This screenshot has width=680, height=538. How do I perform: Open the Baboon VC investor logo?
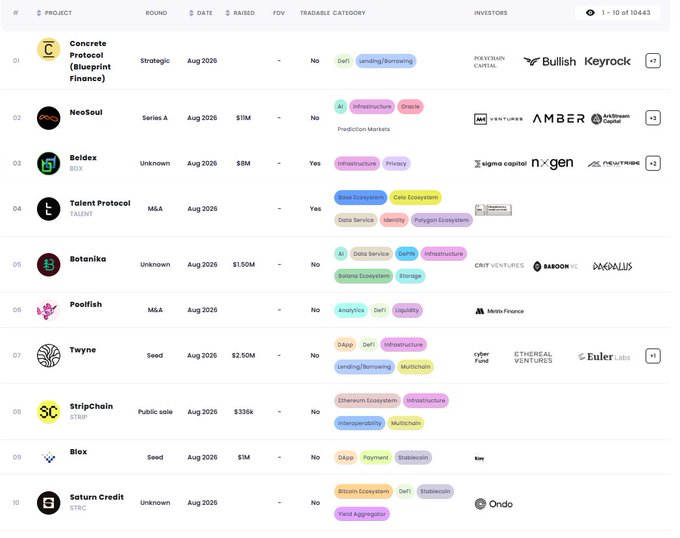tap(556, 266)
